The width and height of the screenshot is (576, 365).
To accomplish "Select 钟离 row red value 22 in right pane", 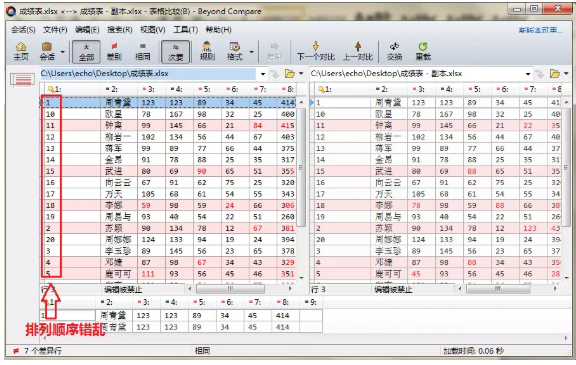I will pyautogui.click(x=528, y=126).
